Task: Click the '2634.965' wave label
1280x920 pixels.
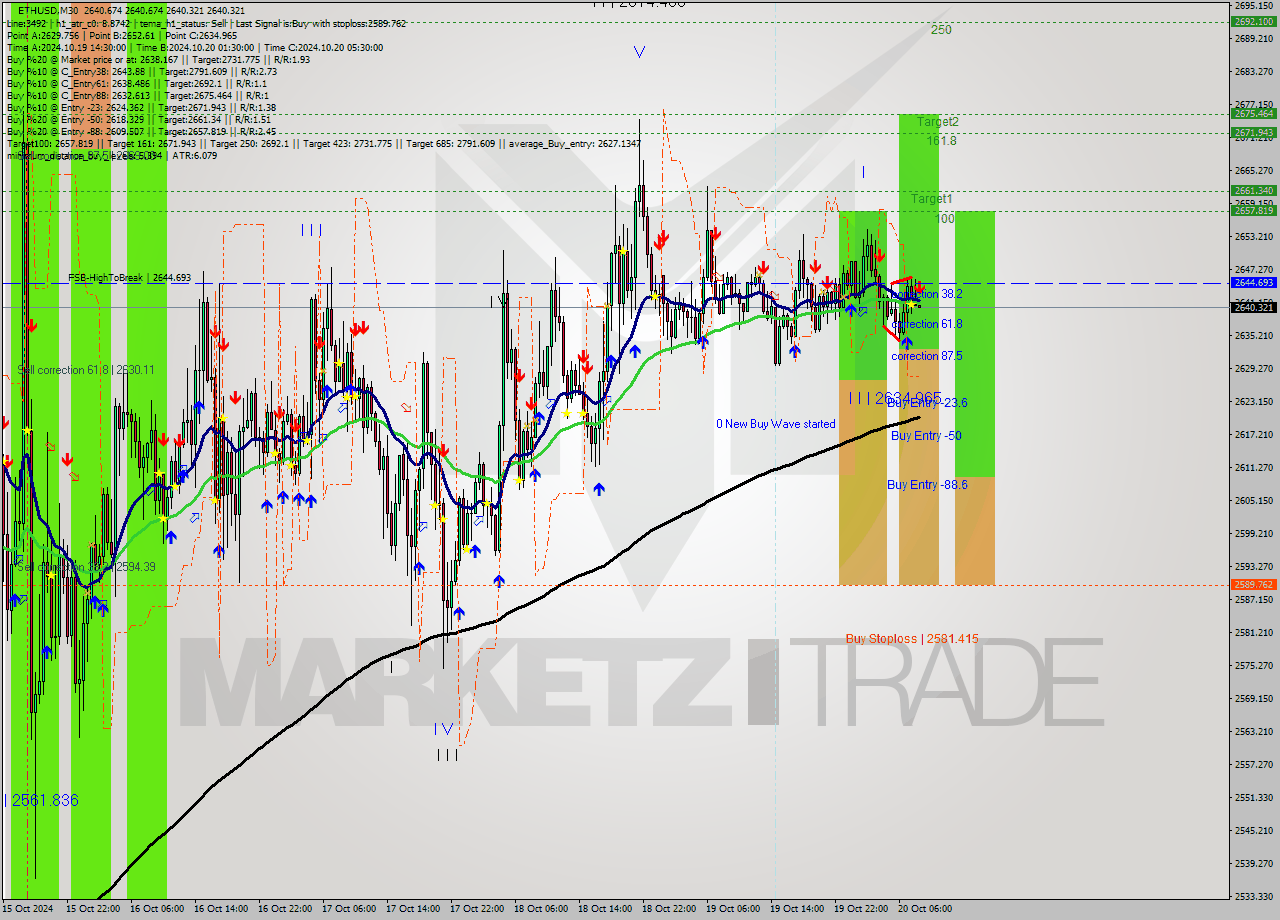Action: pos(908,398)
